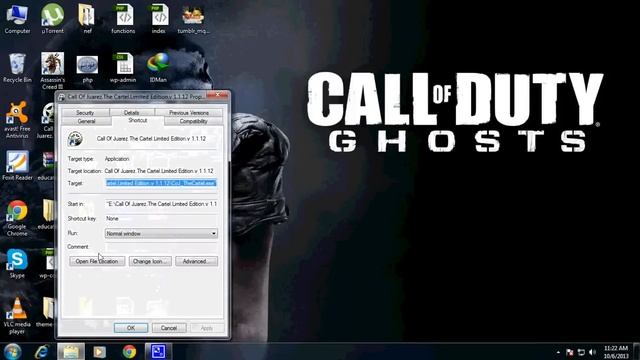Screen dimensions: 640x360
Task: Click the Advanced button
Action: 196,261
